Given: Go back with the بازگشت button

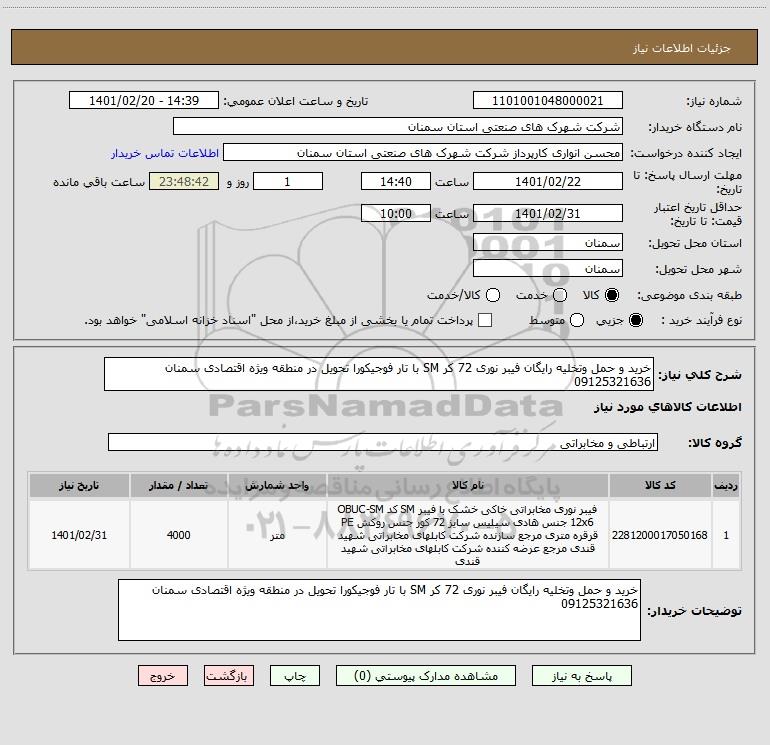Looking at the screenshot, I should pos(229,676).
